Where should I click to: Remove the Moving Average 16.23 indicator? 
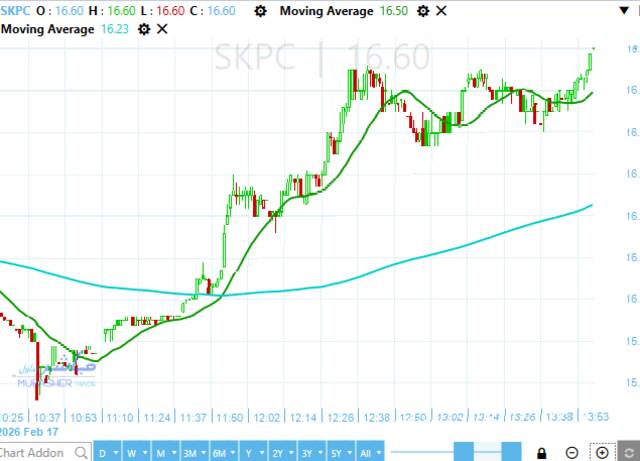pos(163,29)
